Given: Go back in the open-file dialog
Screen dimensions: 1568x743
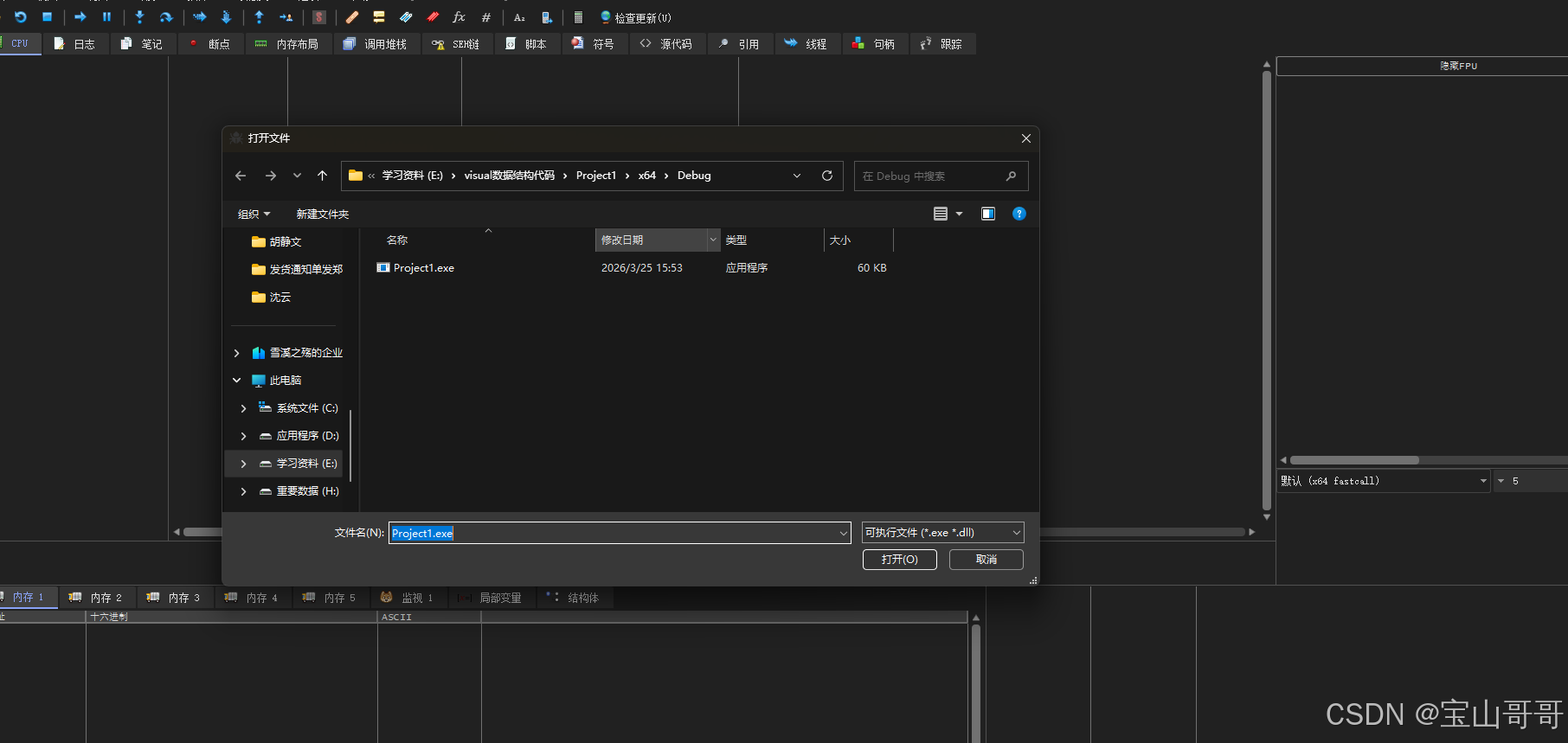Looking at the screenshot, I should (241, 176).
